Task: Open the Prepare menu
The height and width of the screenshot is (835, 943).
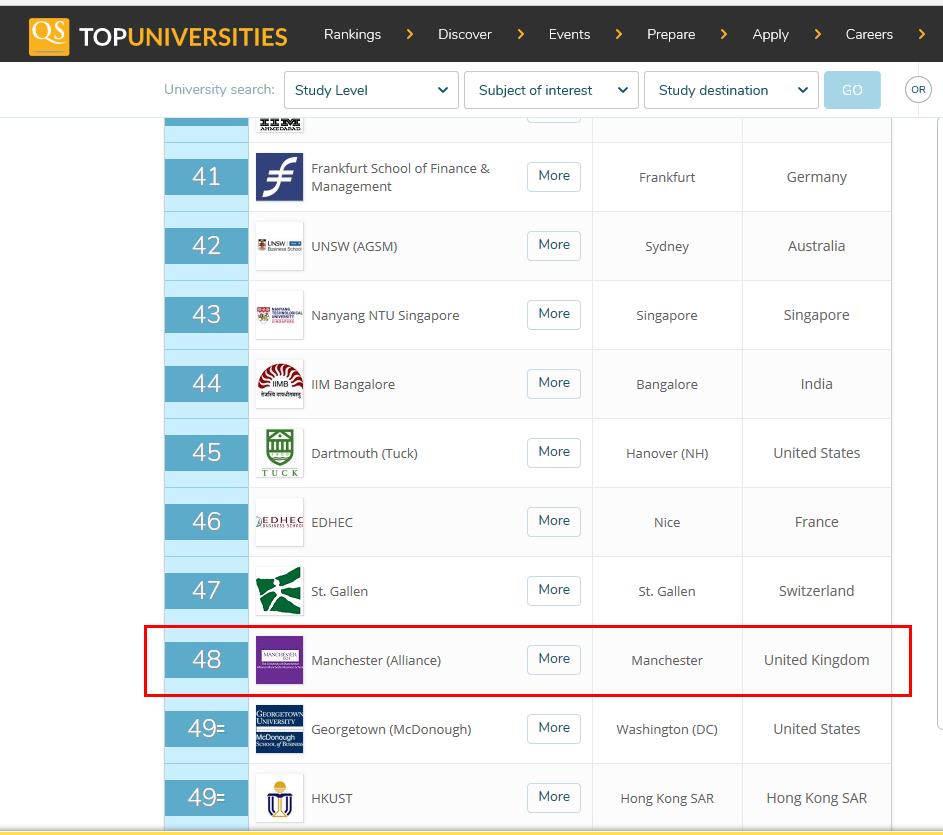Action: [671, 34]
